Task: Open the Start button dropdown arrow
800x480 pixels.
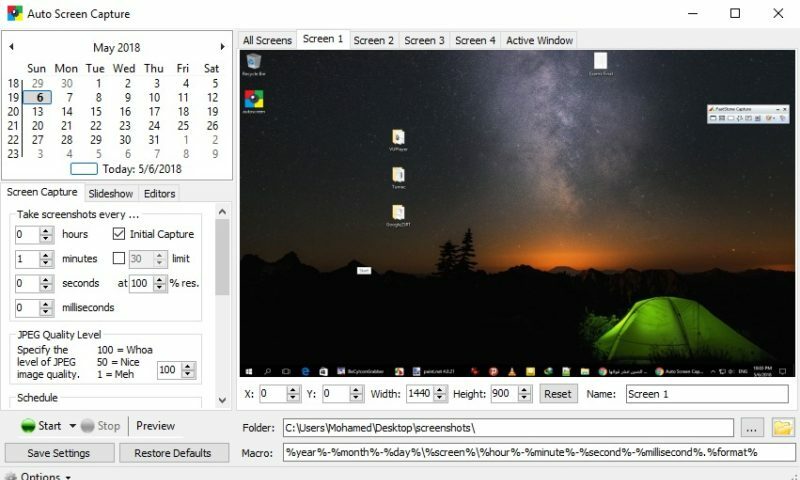Action: (x=72, y=425)
